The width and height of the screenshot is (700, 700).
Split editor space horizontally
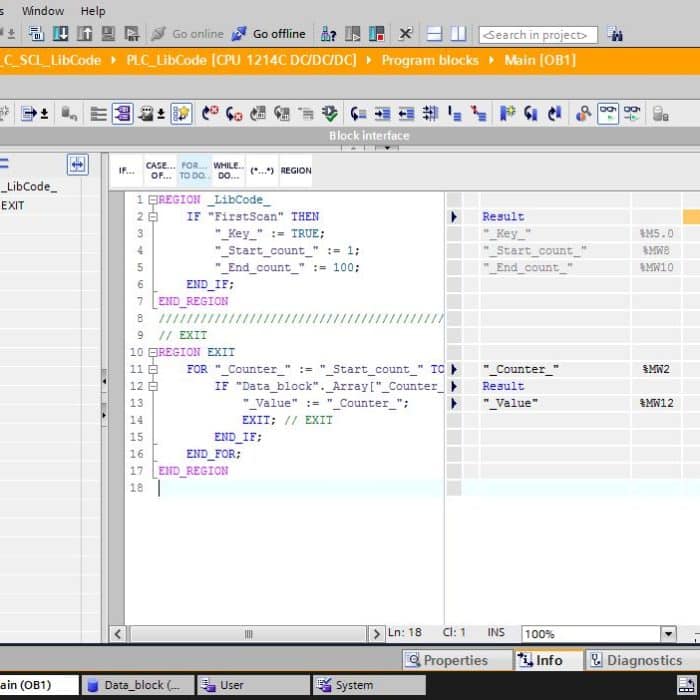434,33
